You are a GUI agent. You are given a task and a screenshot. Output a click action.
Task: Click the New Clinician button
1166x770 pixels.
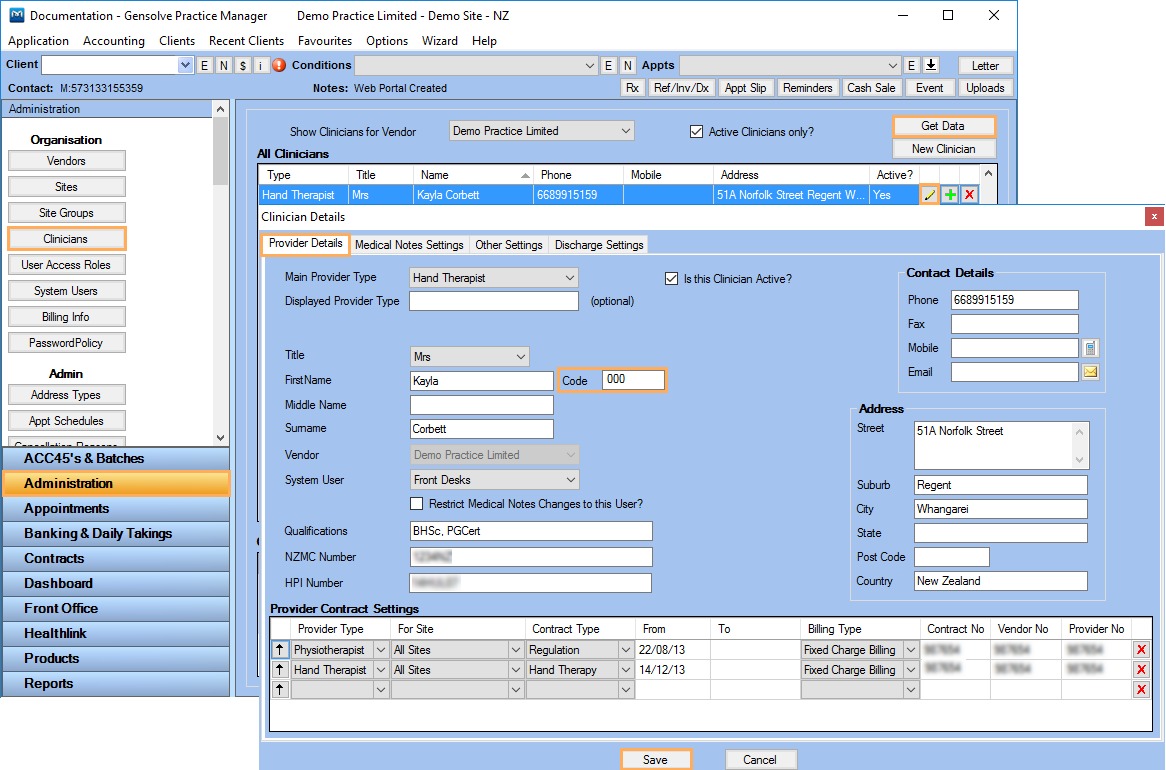(943, 149)
